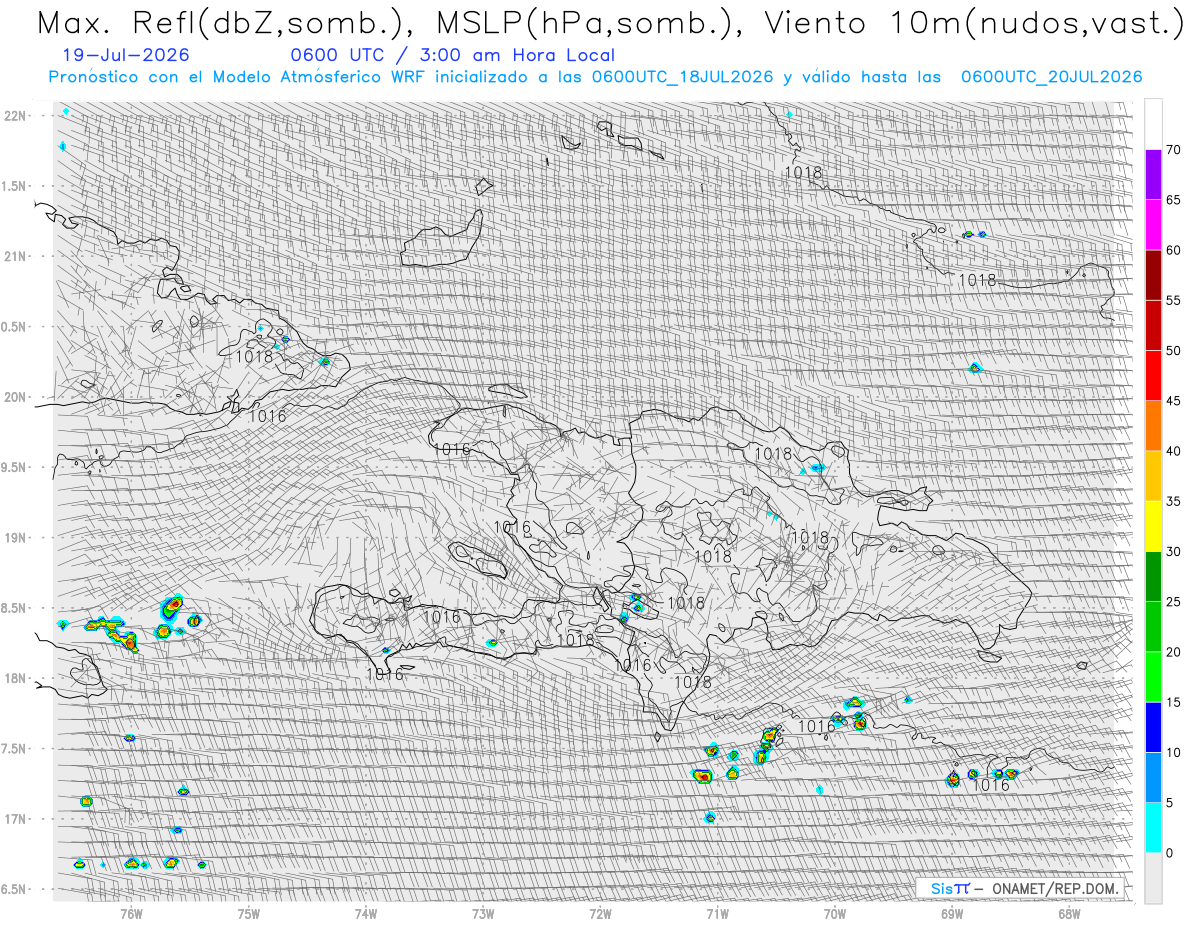Click the 6.5N latitude axis label

click(x=13, y=890)
